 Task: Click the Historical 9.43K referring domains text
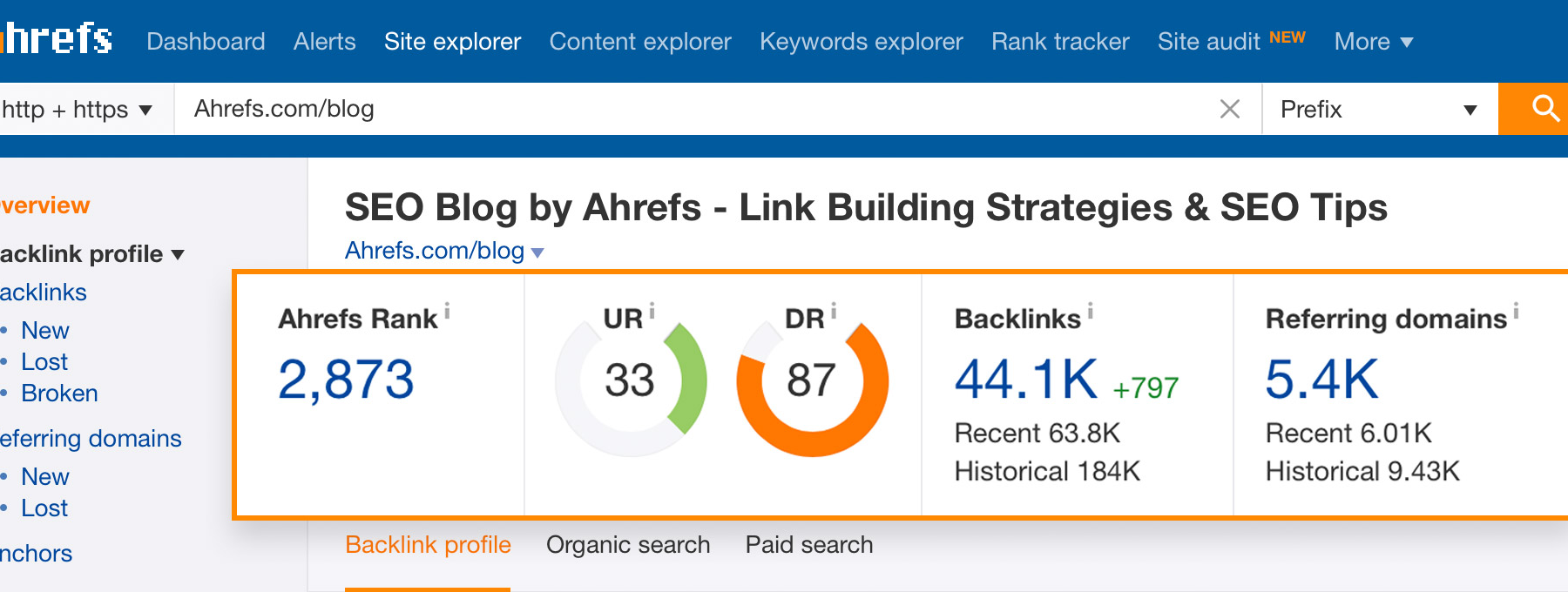[x=1362, y=472]
